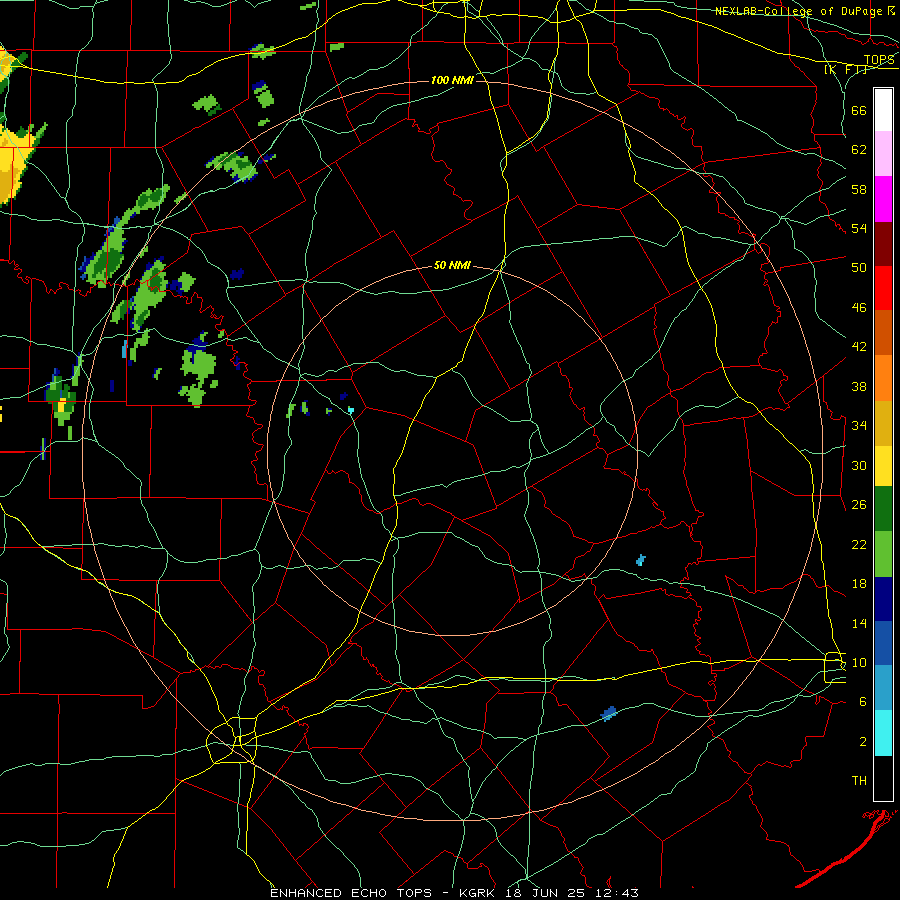Click the dark orange legend swatch
900x900 pixels.
tap(883, 333)
